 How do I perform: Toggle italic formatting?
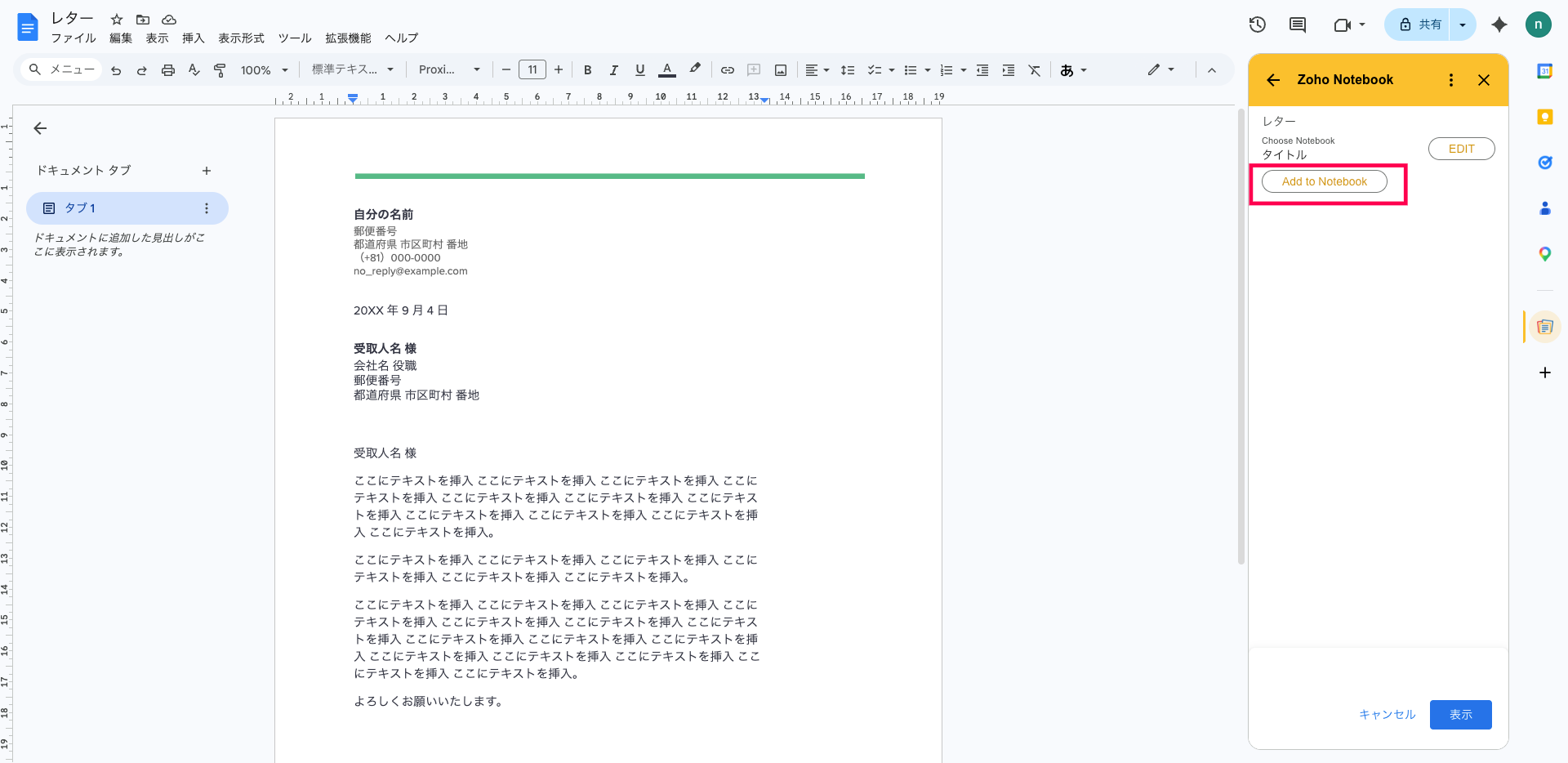pos(613,70)
